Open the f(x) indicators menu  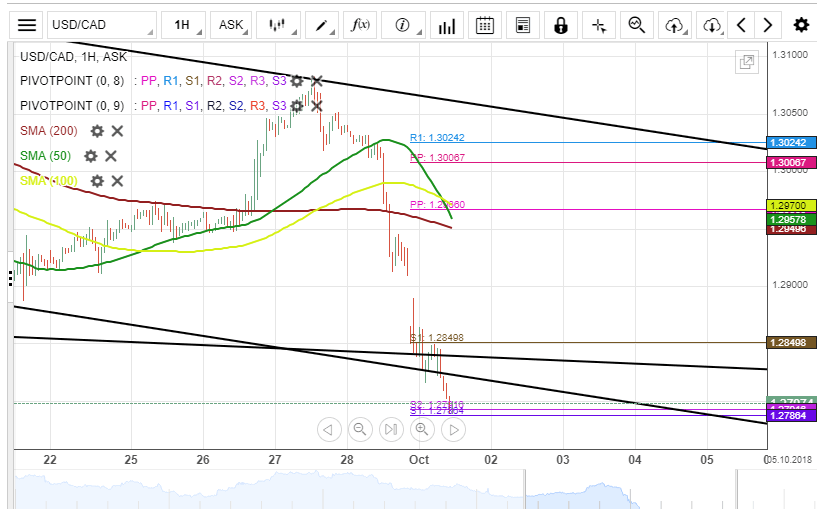point(360,25)
